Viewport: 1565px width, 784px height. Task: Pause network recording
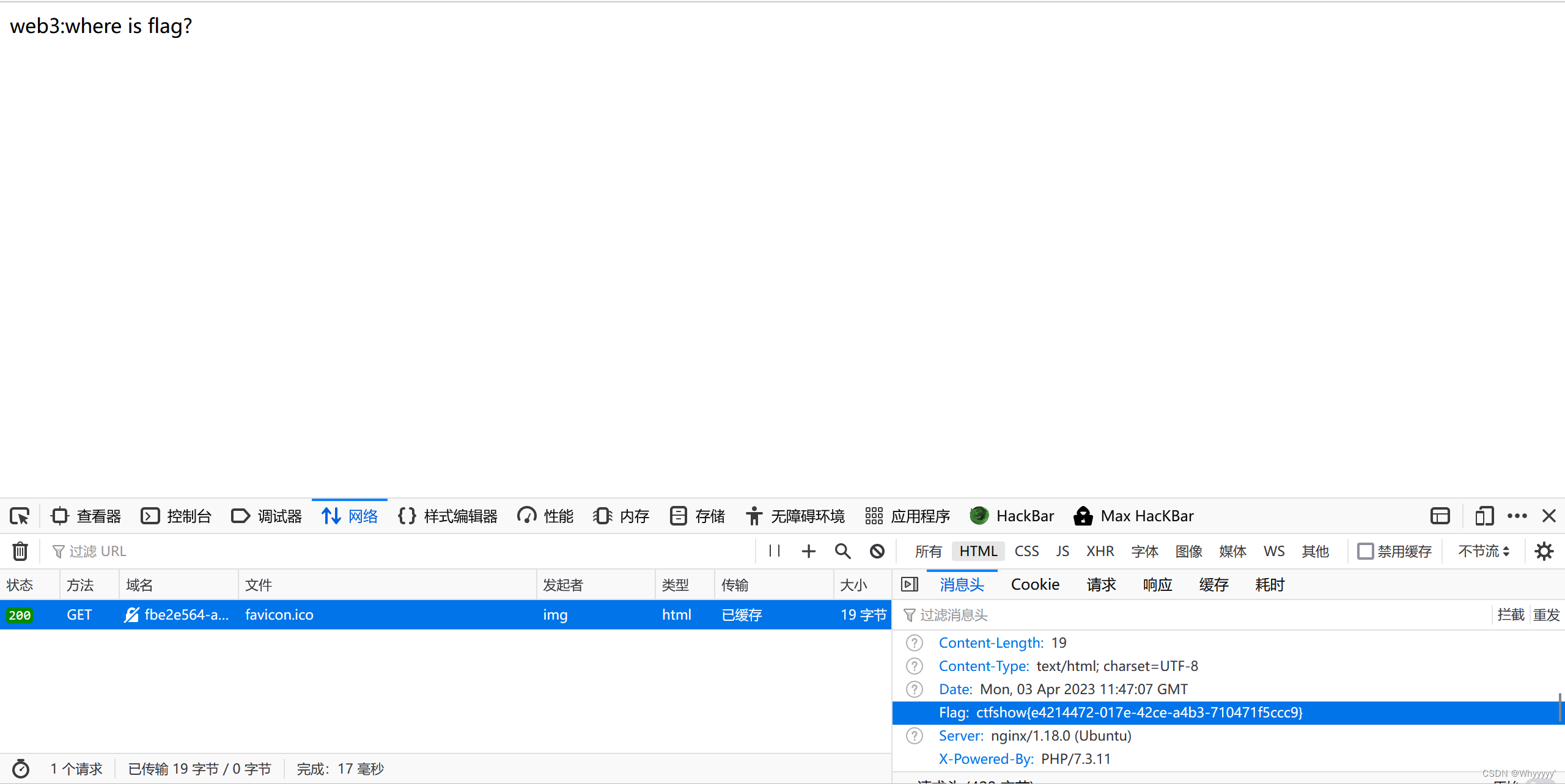point(775,551)
